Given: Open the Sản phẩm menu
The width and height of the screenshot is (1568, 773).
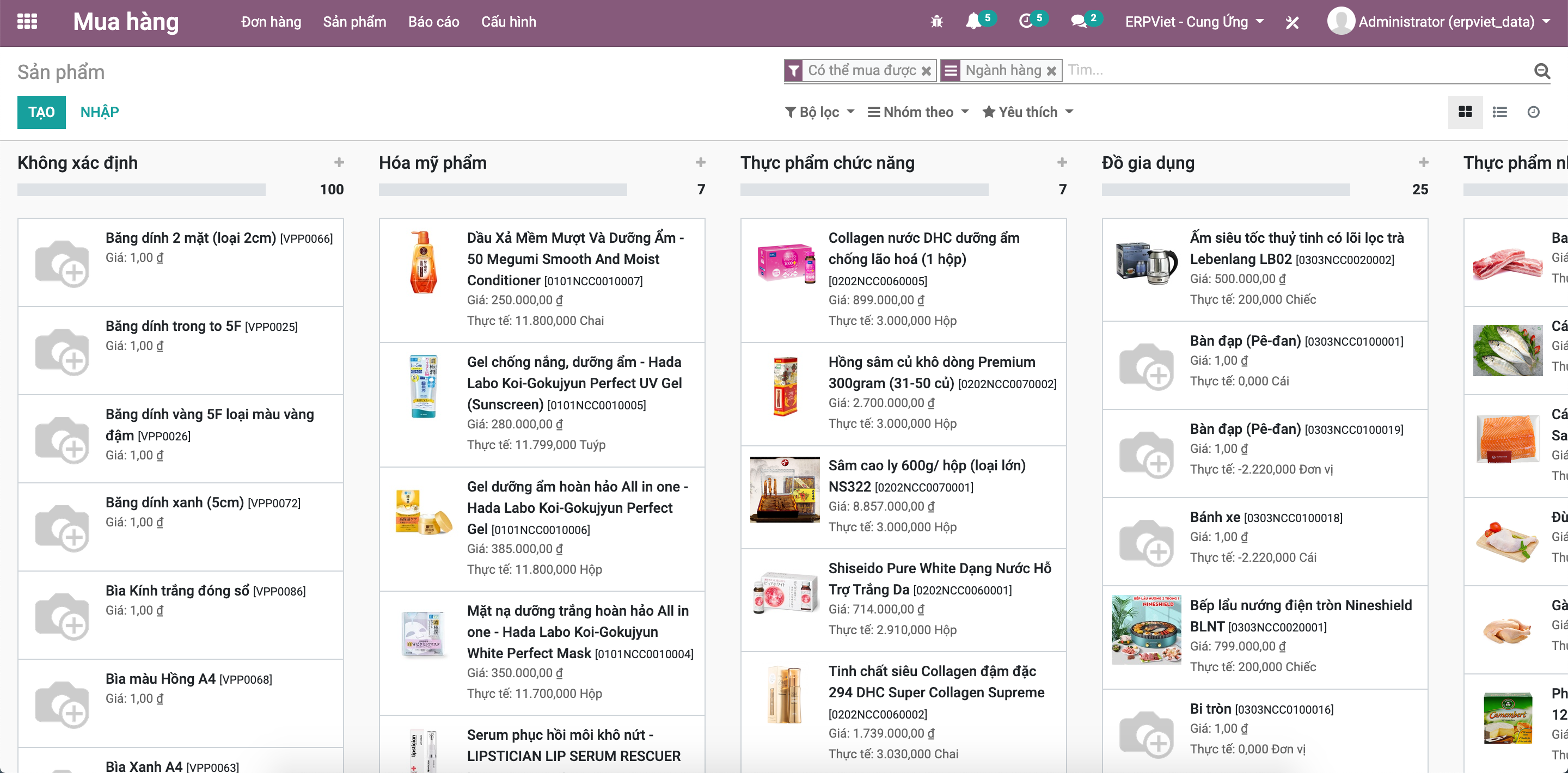Looking at the screenshot, I should tap(354, 22).
